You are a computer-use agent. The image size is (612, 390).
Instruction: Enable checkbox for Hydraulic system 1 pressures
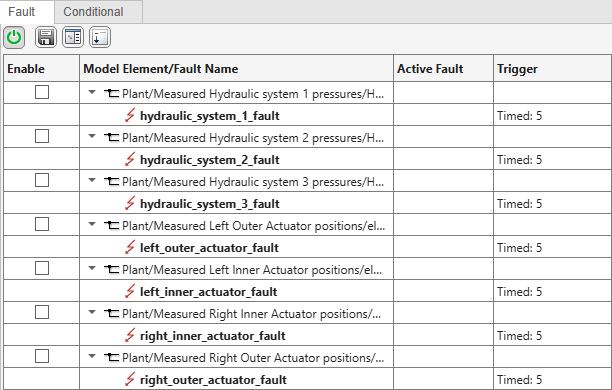[42, 92]
